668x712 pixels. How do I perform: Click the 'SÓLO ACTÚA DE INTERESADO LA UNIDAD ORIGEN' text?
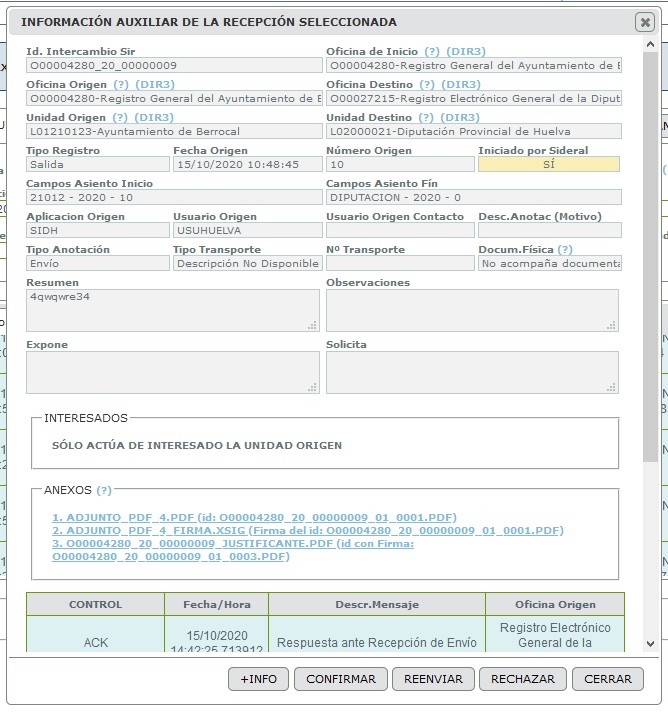coord(197,445)
